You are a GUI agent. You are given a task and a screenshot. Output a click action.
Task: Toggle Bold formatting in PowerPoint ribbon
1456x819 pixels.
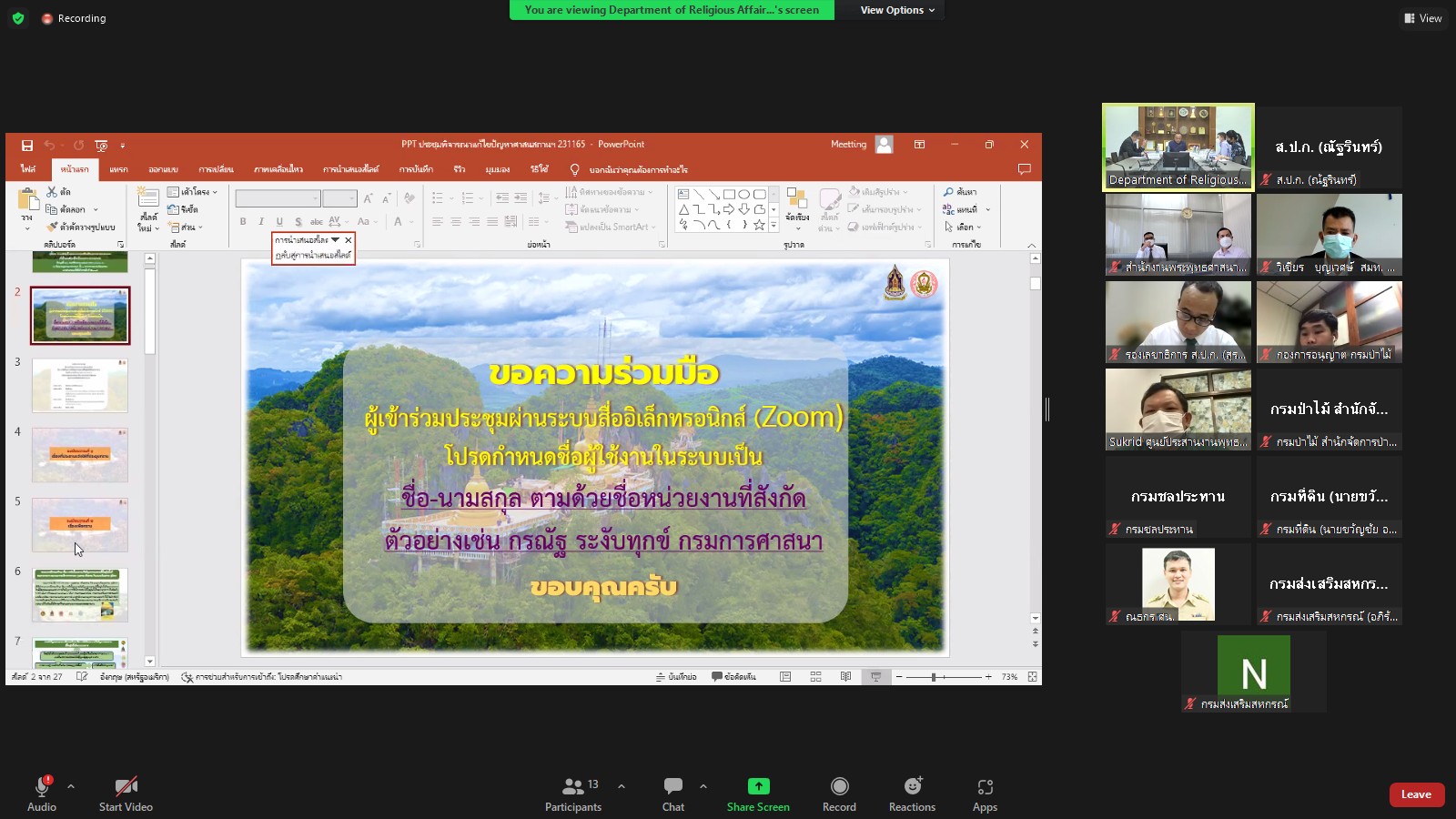[x=243, y=222]
